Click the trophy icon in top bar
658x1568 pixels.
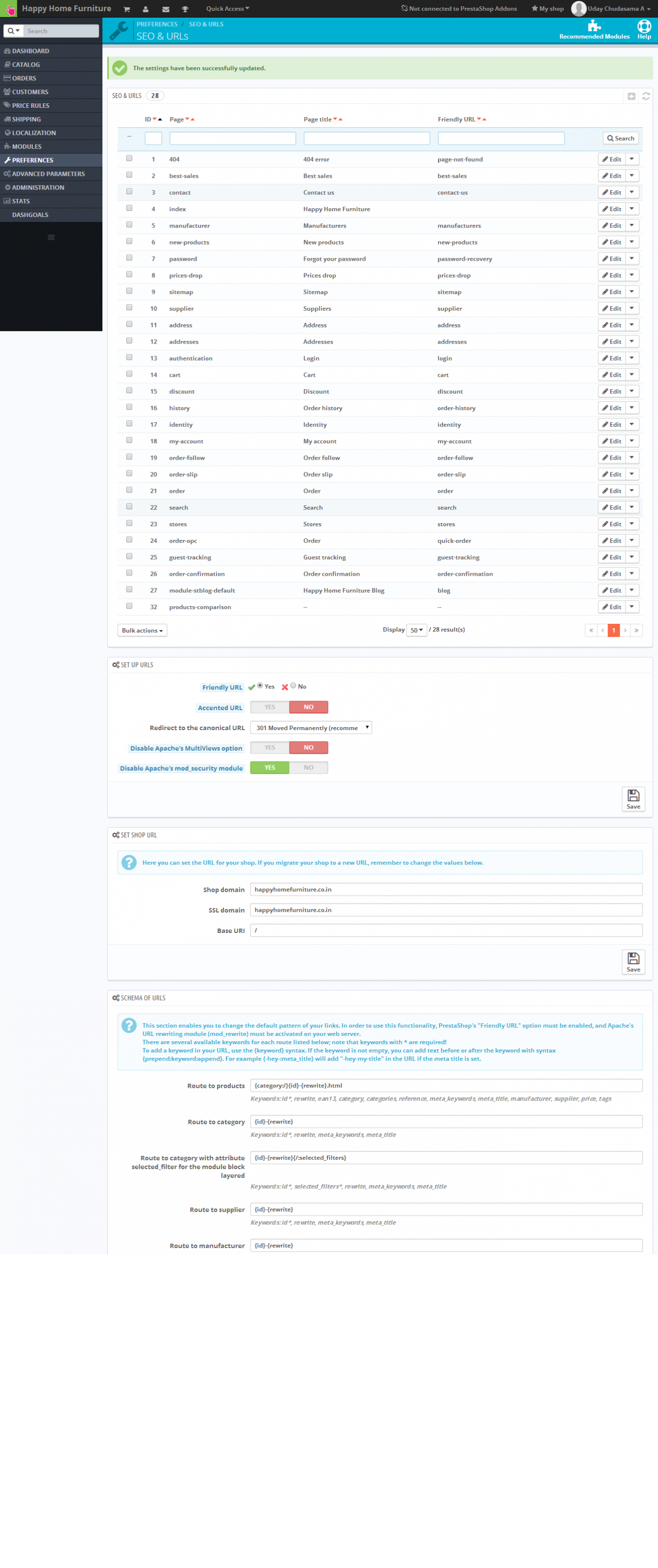[185, 9]
